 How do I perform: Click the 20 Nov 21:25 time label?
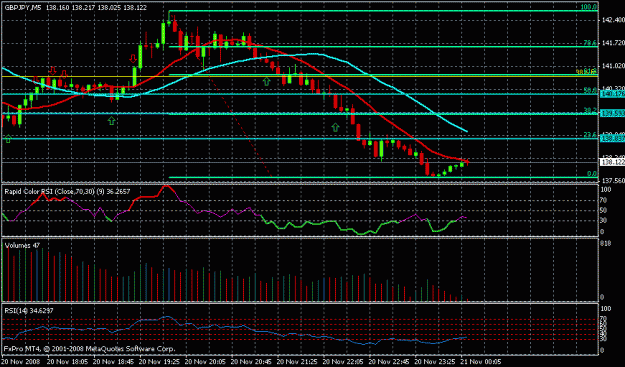[297, 361]
